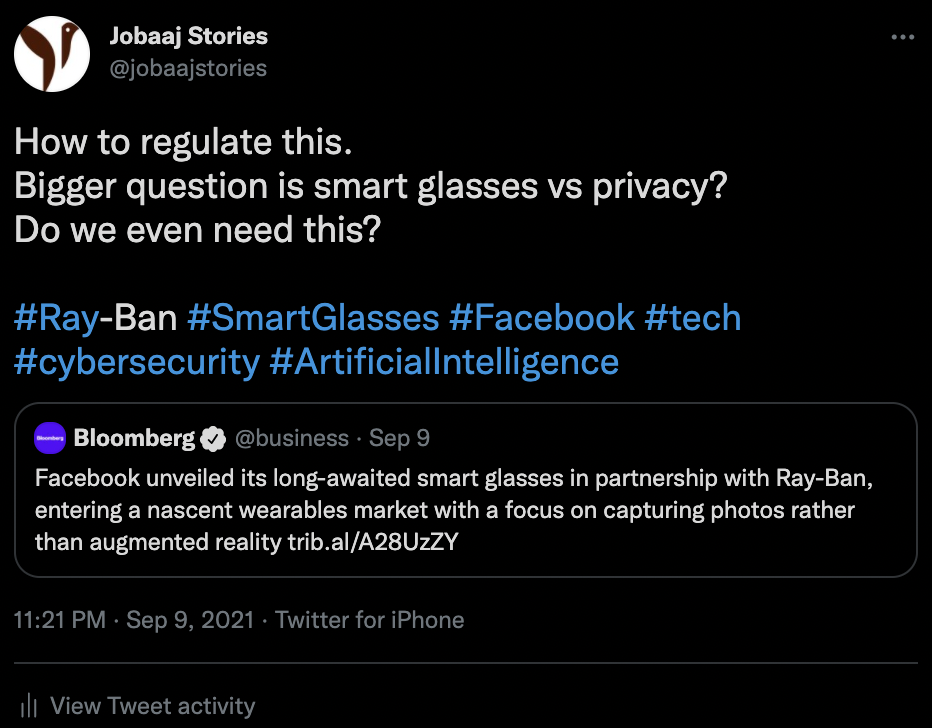932x728 pixels.
Task: Click Bloomberg's verified badge icon
Action: 212,438
